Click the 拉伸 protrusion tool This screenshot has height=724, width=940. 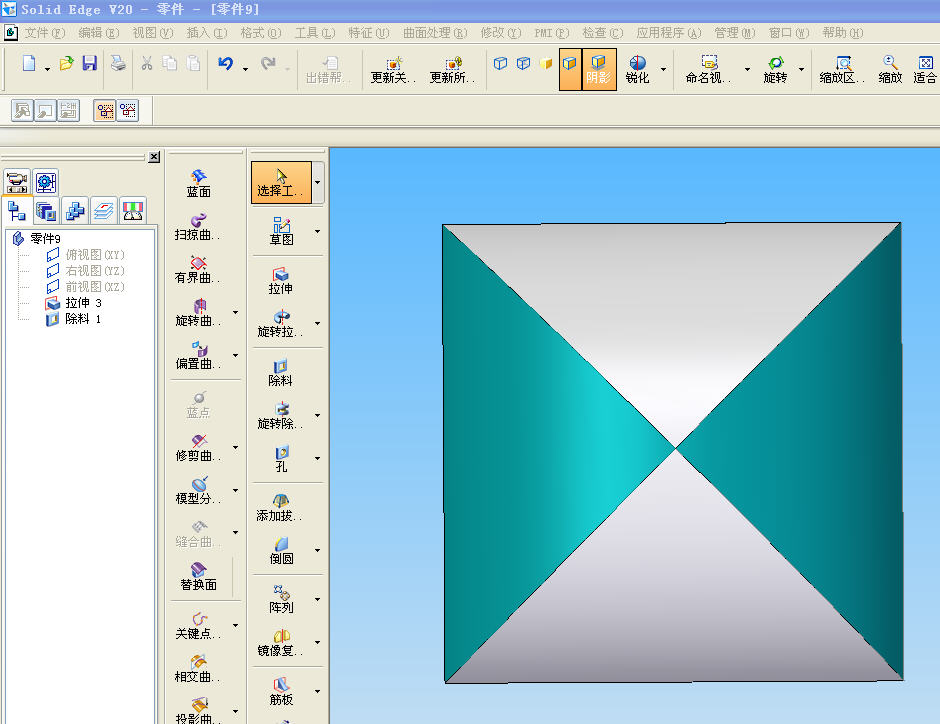point(281,280)
